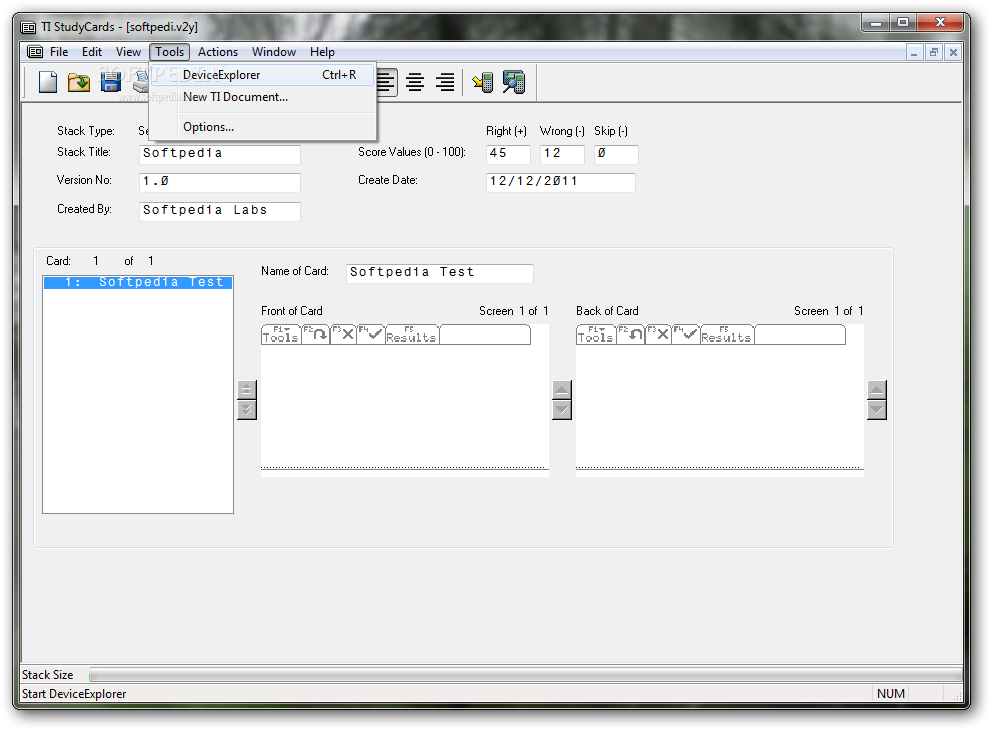The image size is (991, 730).
Task: Click the NUM status bar indicator
Action: coord(891,693)
